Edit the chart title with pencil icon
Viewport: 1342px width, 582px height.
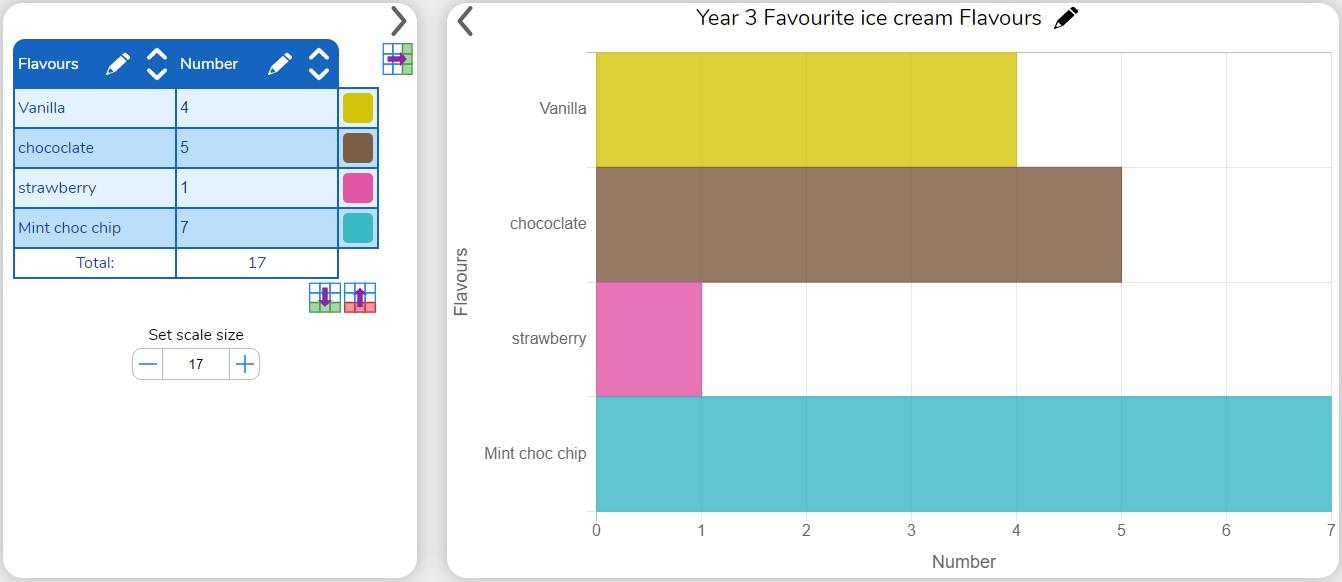[1066, 18]
